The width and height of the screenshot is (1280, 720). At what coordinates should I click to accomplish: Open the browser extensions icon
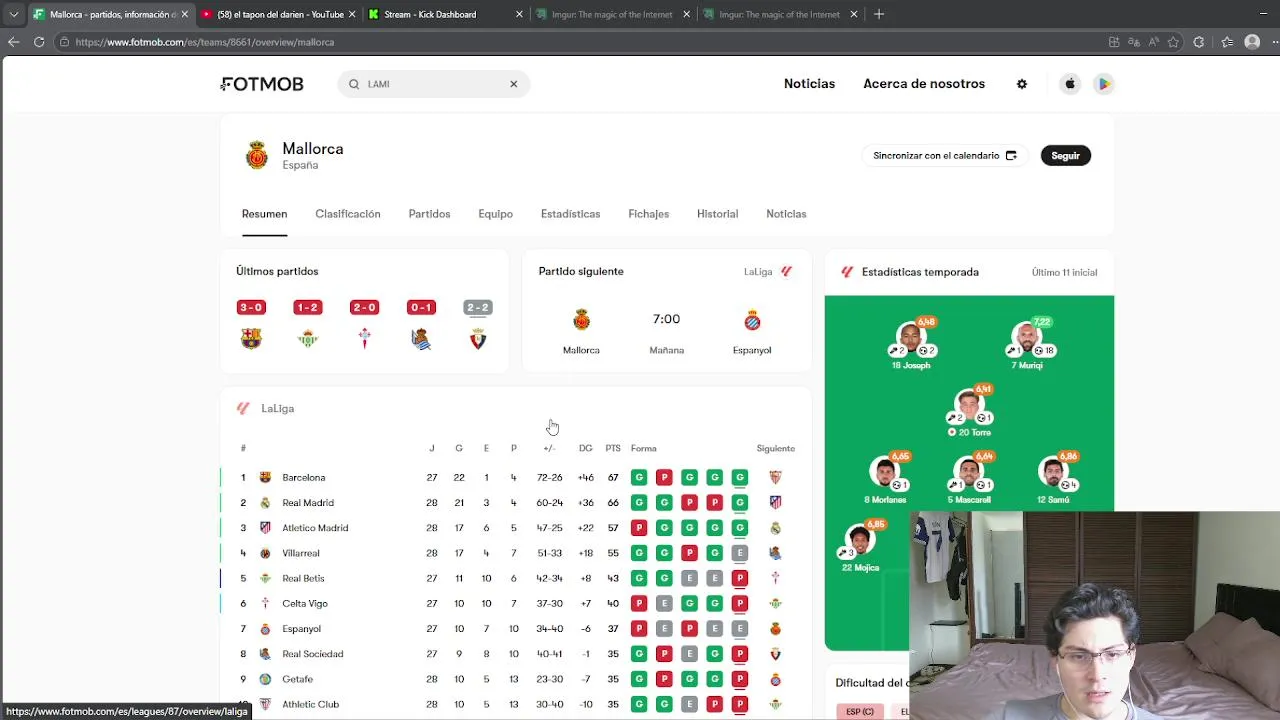coord(1199,42)
